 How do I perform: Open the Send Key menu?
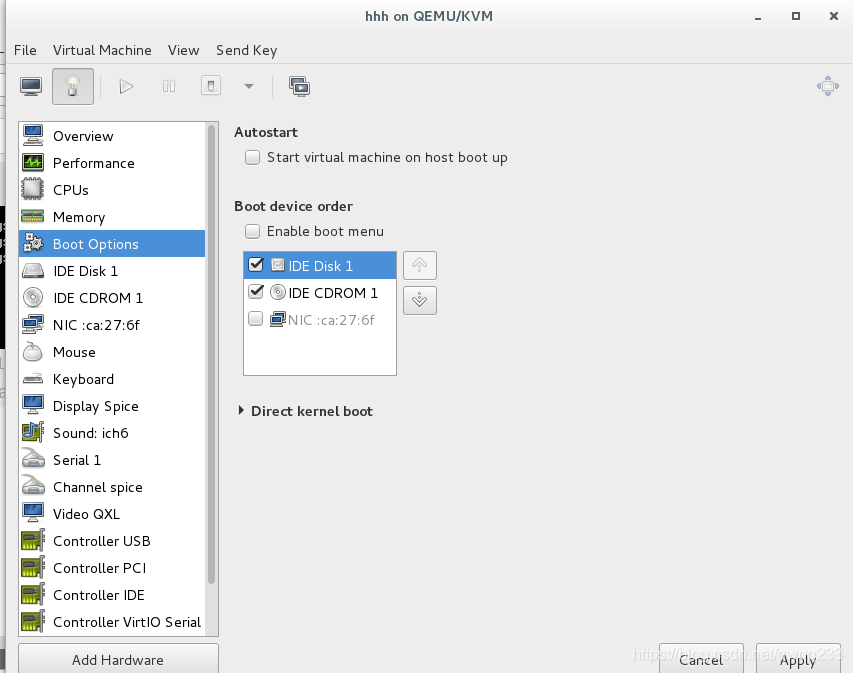coord(246,50)
